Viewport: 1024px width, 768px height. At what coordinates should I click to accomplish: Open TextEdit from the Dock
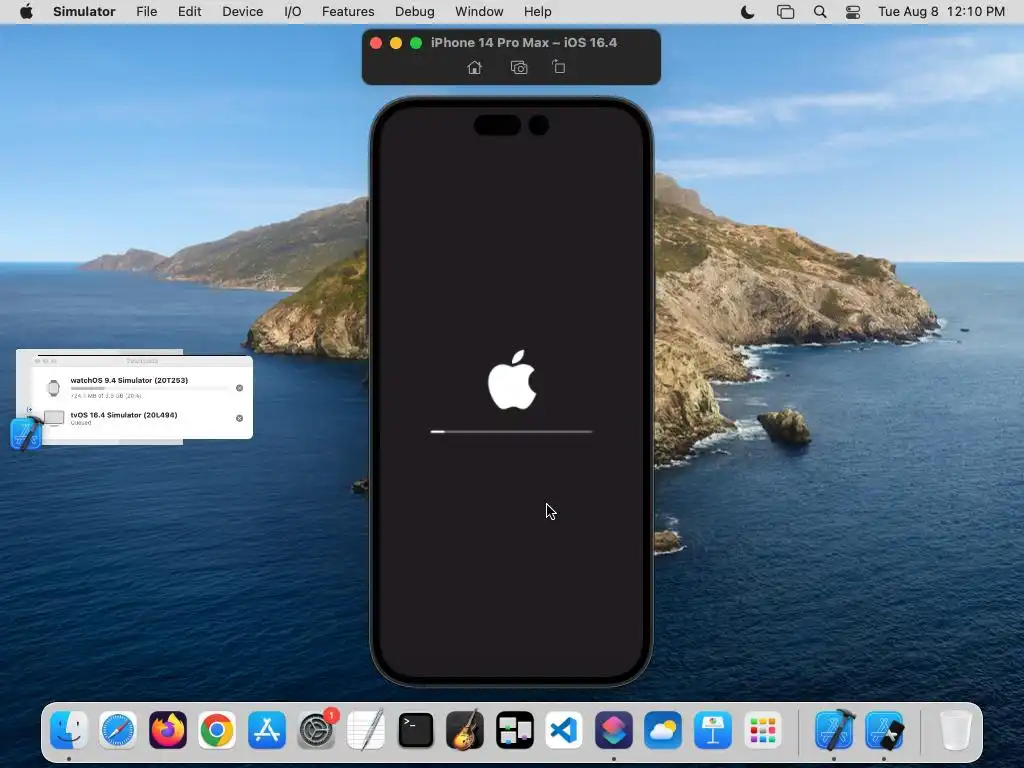tap(366, 729)
